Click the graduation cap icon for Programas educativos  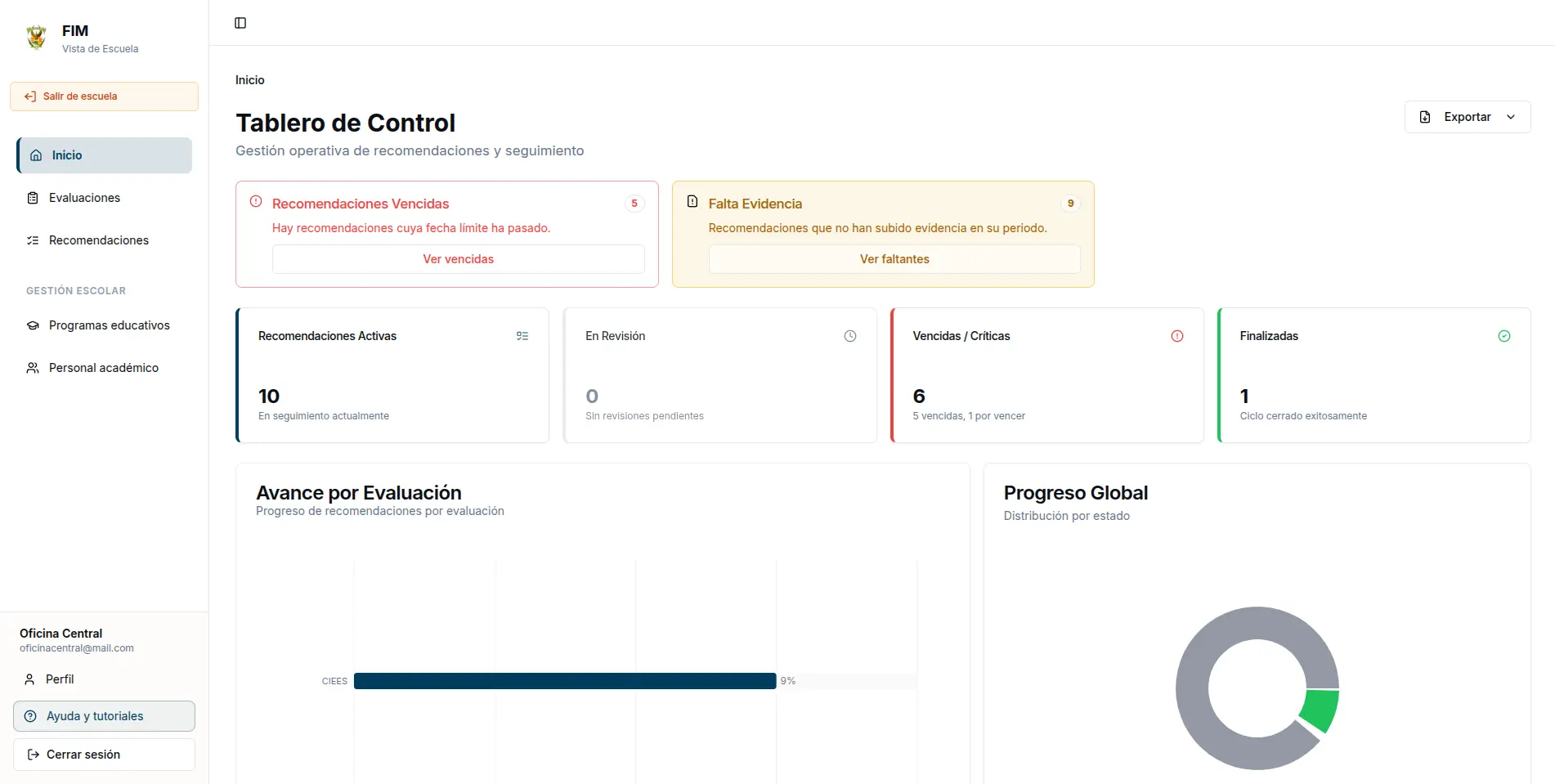33,325
